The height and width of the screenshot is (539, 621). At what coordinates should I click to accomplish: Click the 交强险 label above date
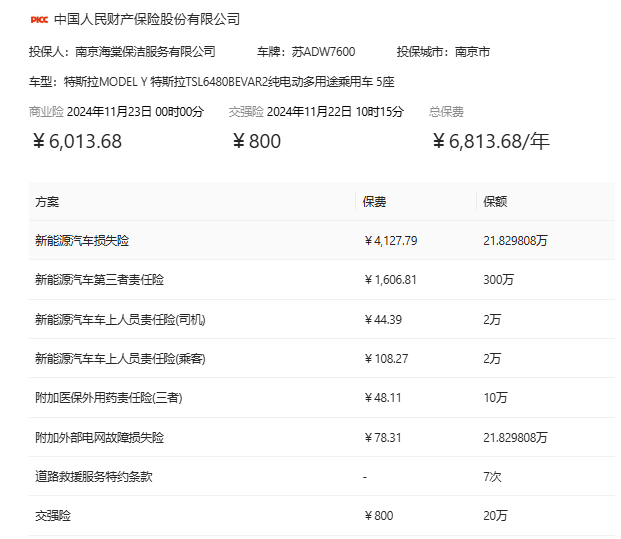(x=246, y=112)
